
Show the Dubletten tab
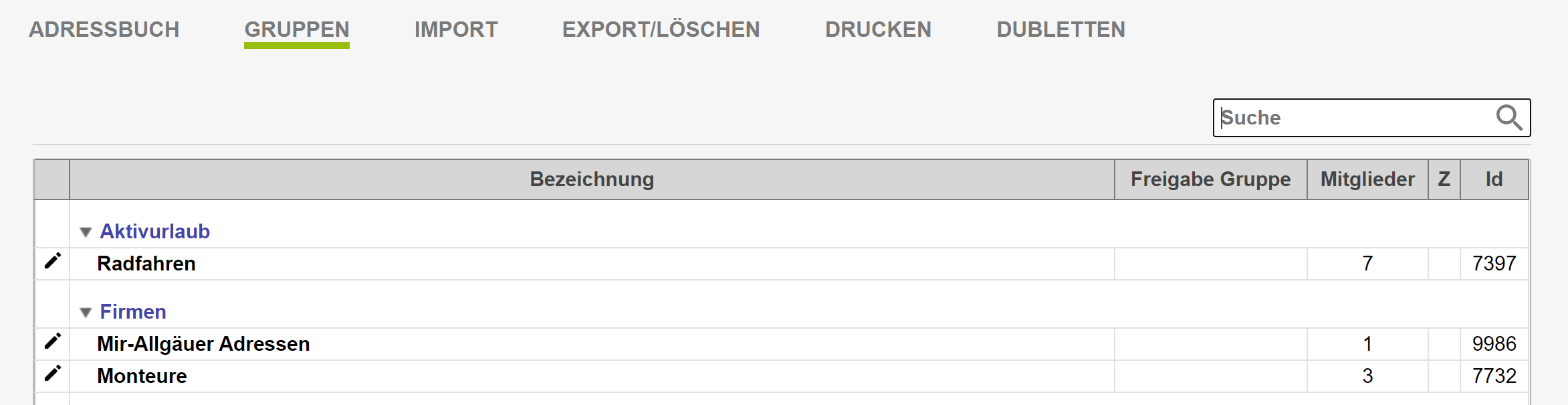[1060, 29]
